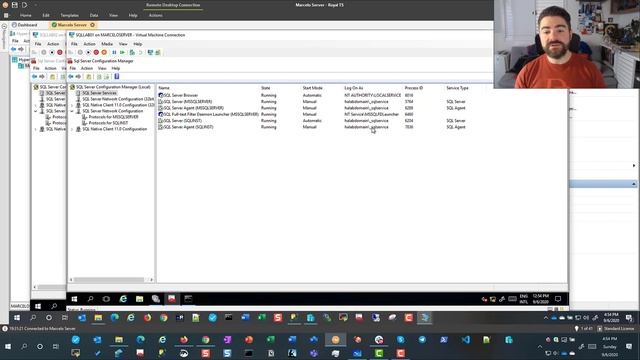
Task: Select root SQL Server Configuration Manager (Local) node
Action: click(113, 87)
